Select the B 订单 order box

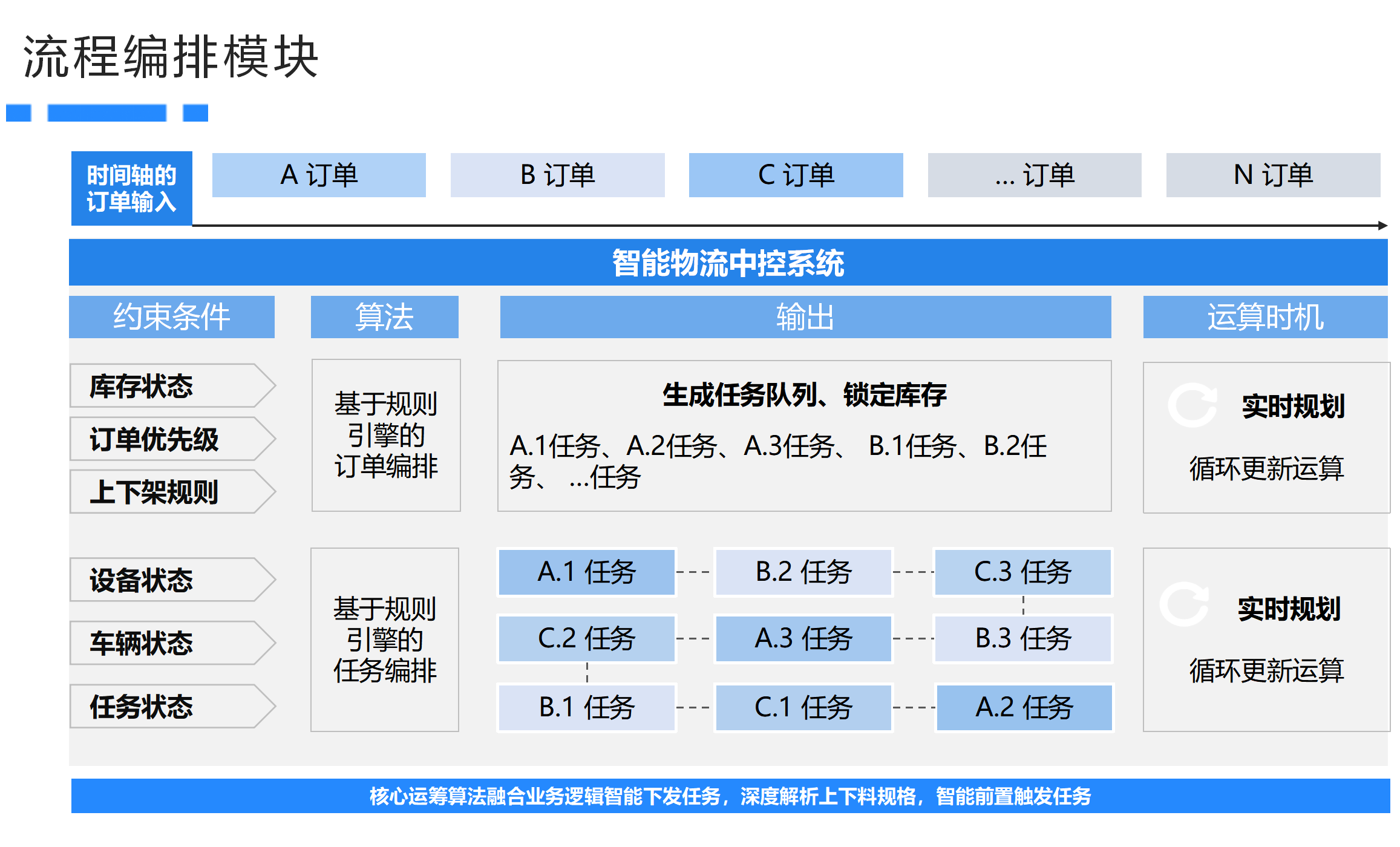pos(557,175)
